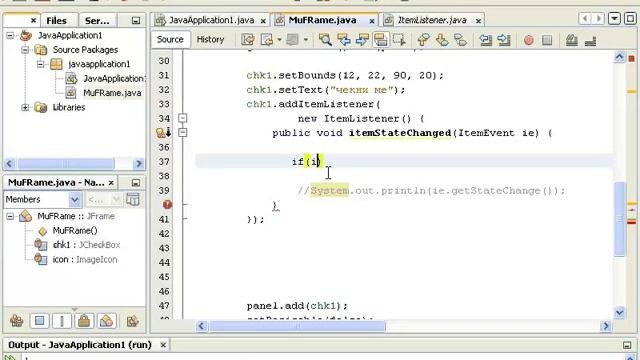Jump to Next Bookmark icon
Image resolution: width=640 pixels, height=360 pixels.
click(x=442, y=40)
